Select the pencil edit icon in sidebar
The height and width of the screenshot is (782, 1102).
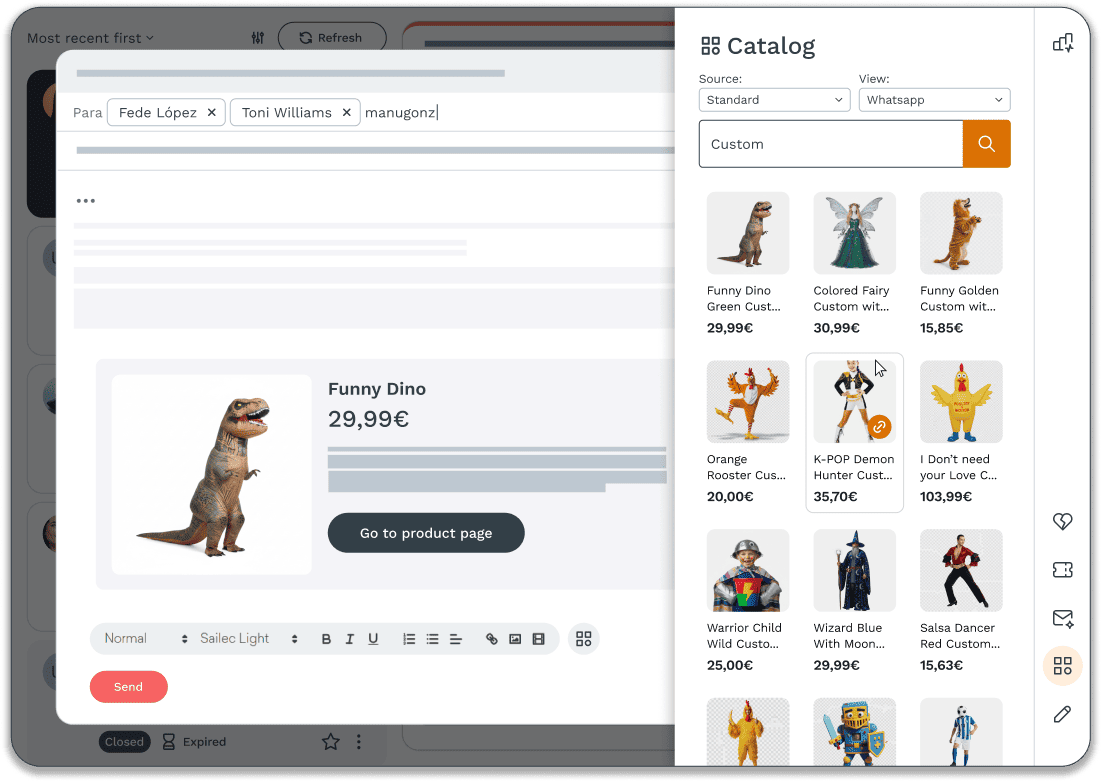1062,714
